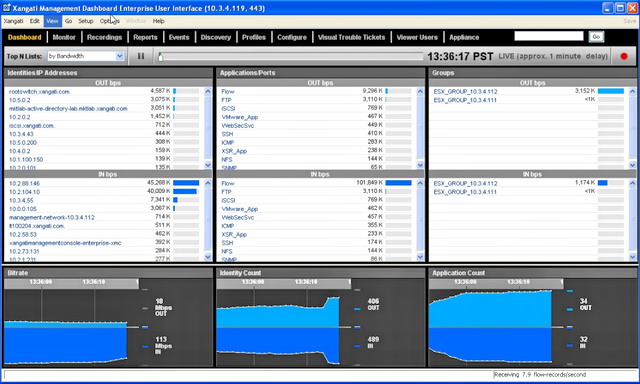The height and width of the screenshot is (384, 640).
Task: Open the Help menu
Action: 159,21
